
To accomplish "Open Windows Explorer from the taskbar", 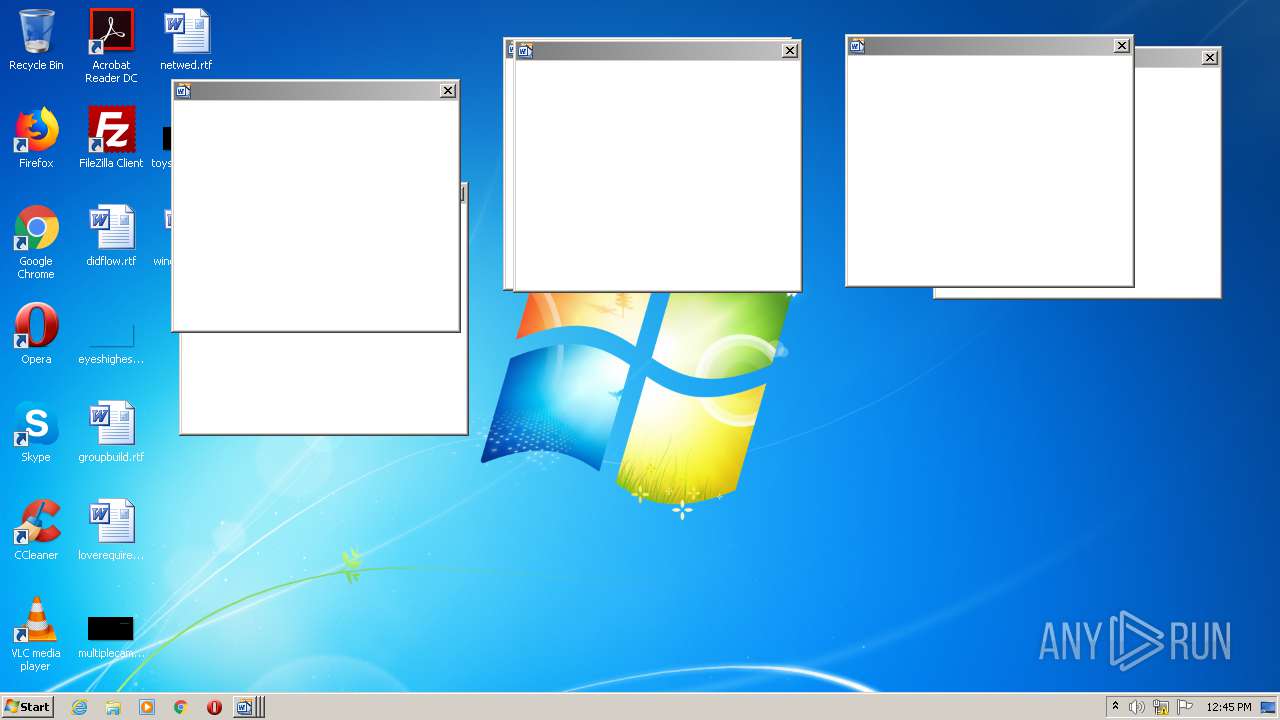I will (113, 707).
